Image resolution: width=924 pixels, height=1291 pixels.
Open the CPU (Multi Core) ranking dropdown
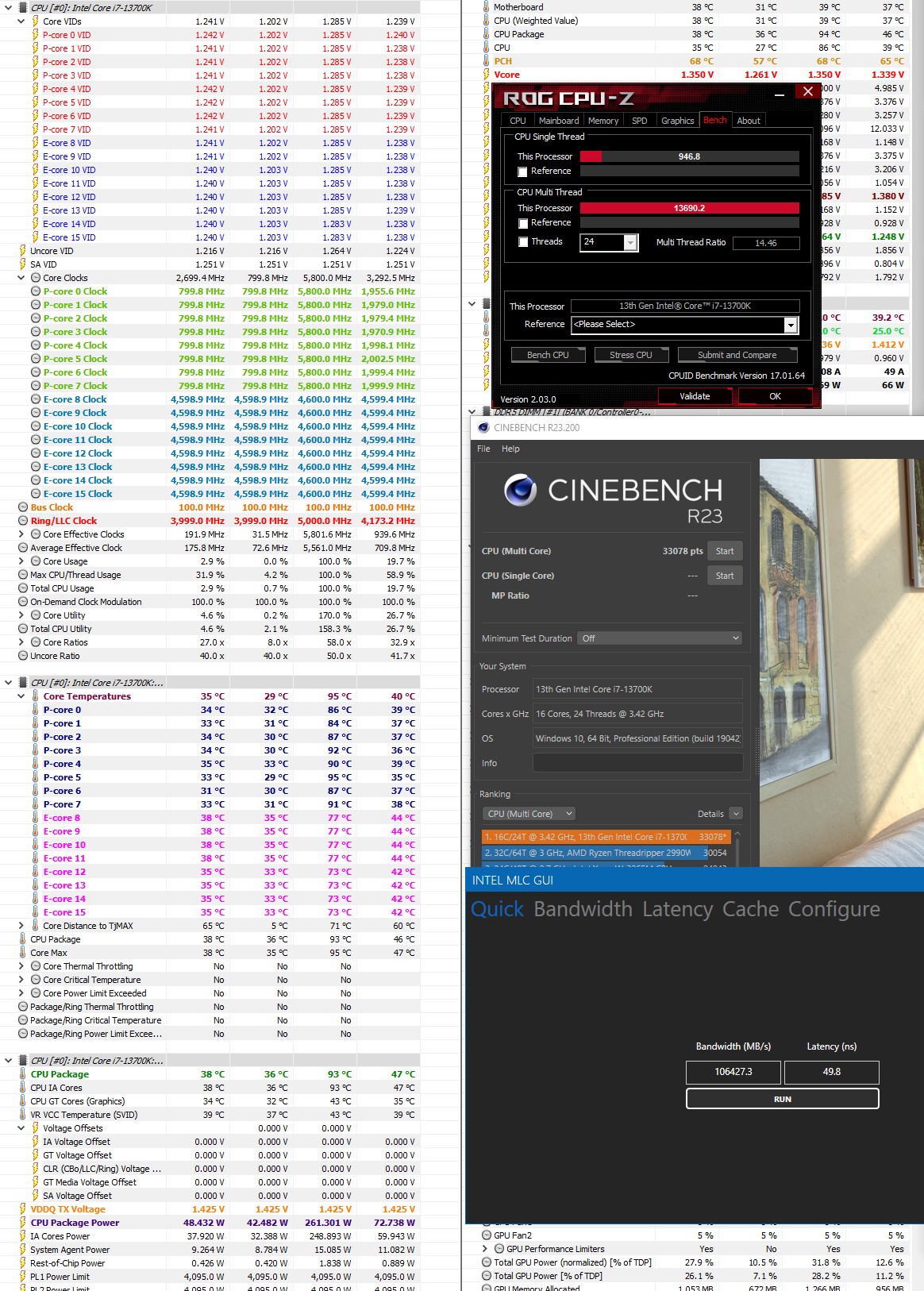click(x=528, y=814)
